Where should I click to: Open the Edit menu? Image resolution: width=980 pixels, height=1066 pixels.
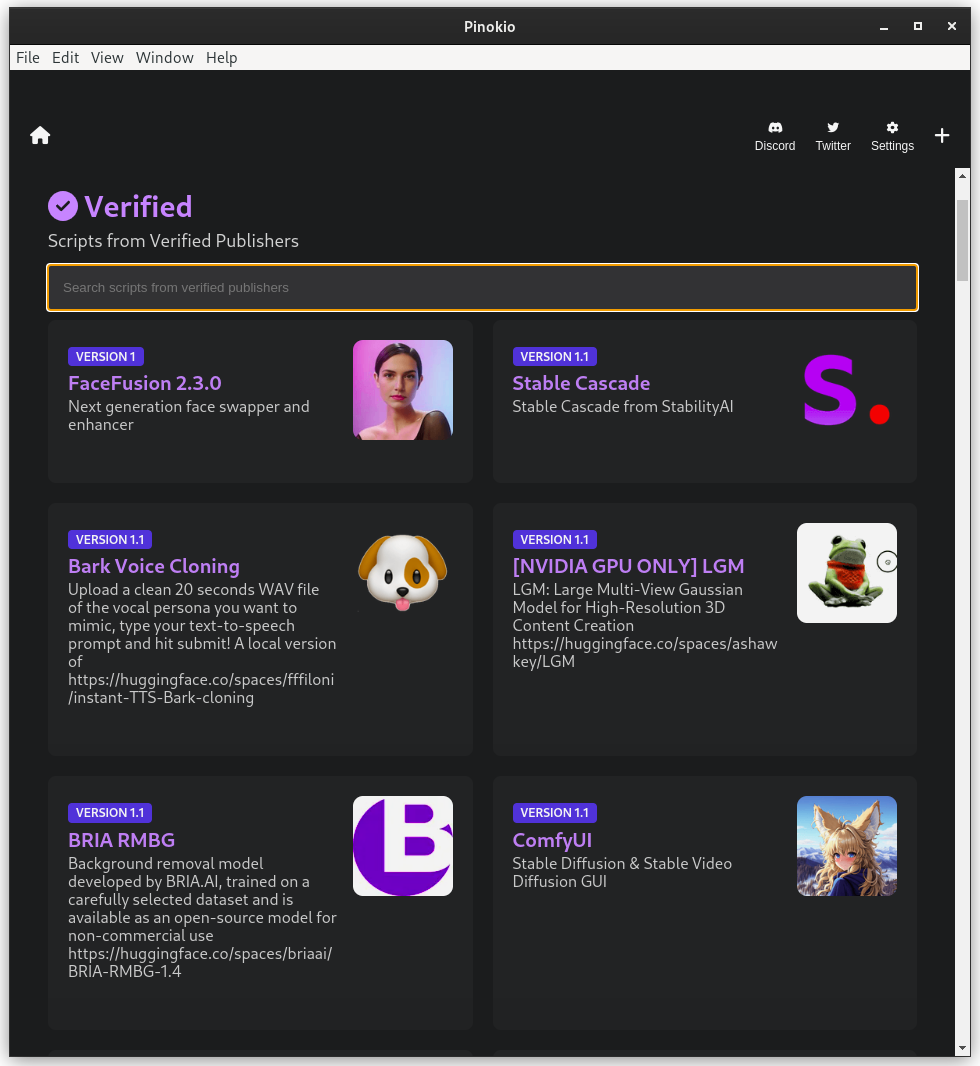tap(65, 58)
